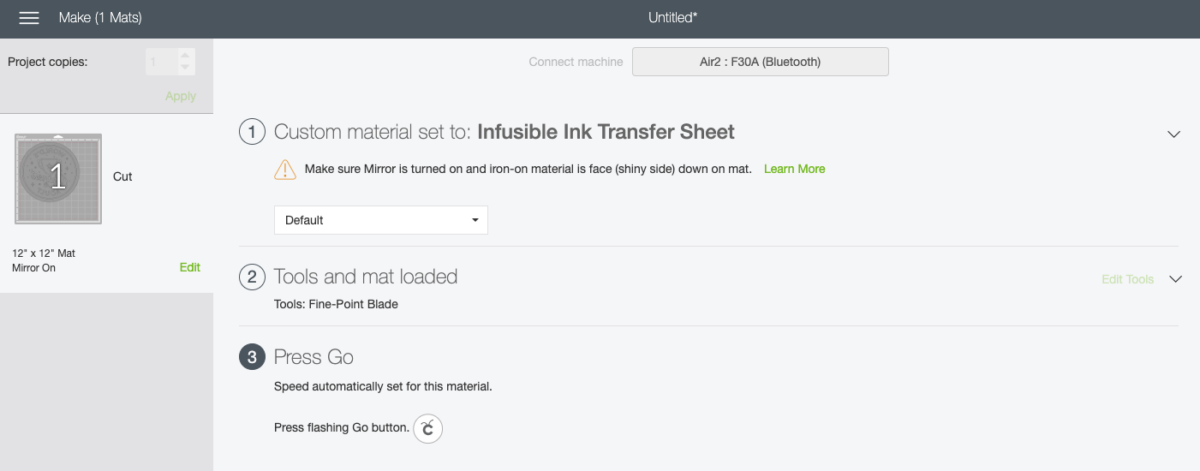Open the hamburger menu icon
The height and width of the screenshot is (471, 1200).
pyautogui.click(x=29, y=18)
